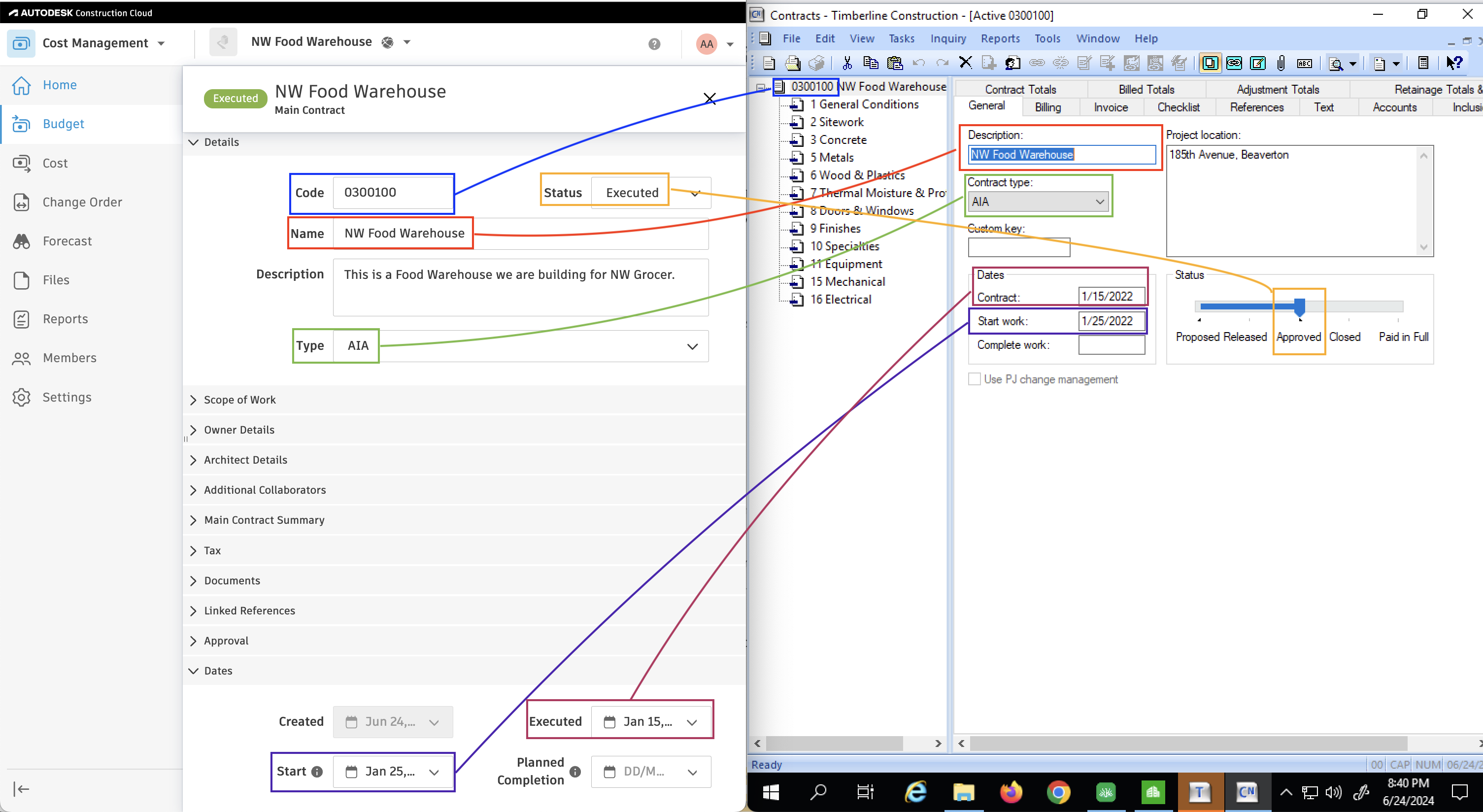The height and width of the screenshot is (812, 1483).
Task: Click the taskbar search magnifier
Action: [818, 792]
